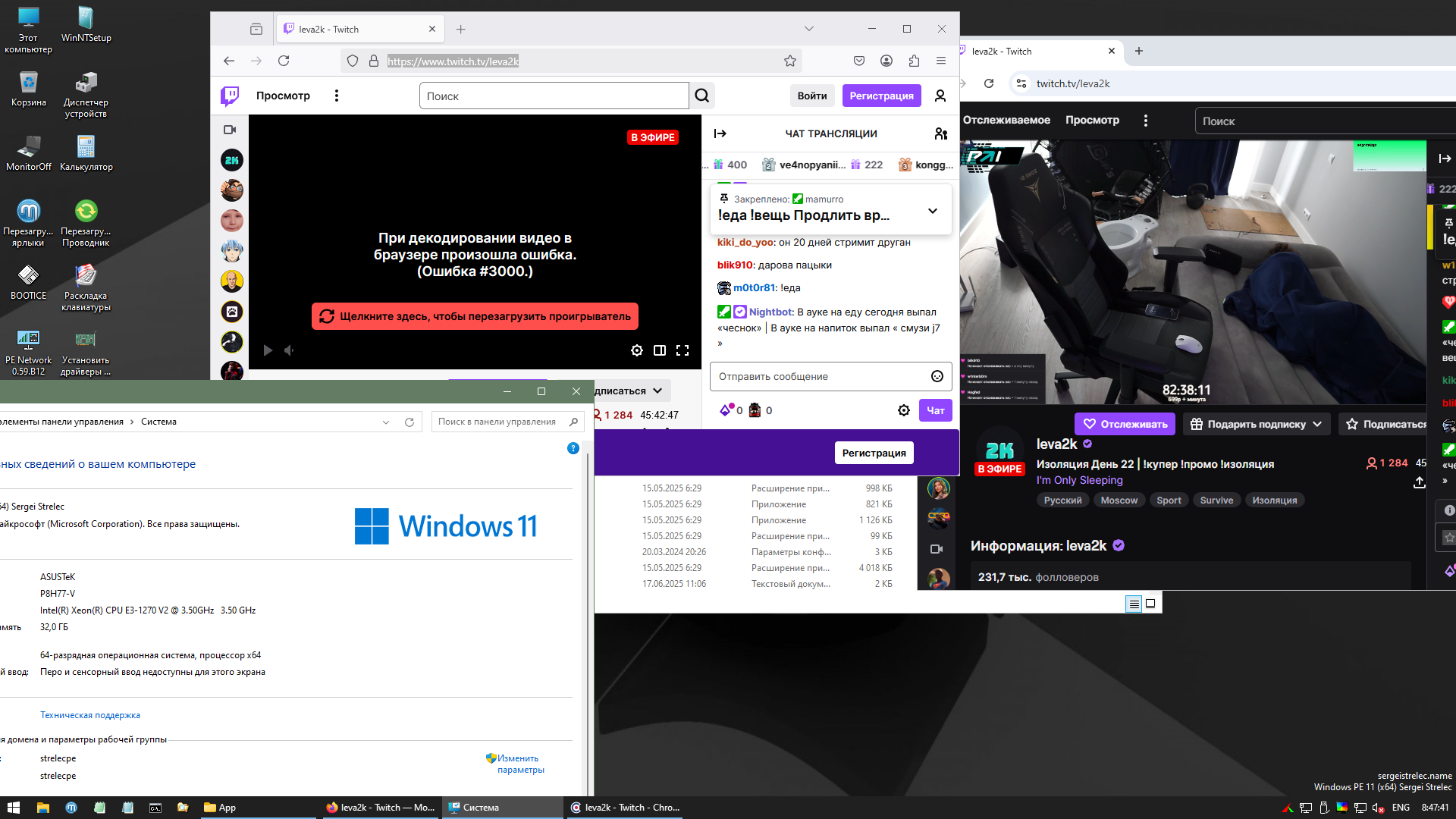Play the paused Twitch stream

[x=268, y=350]
